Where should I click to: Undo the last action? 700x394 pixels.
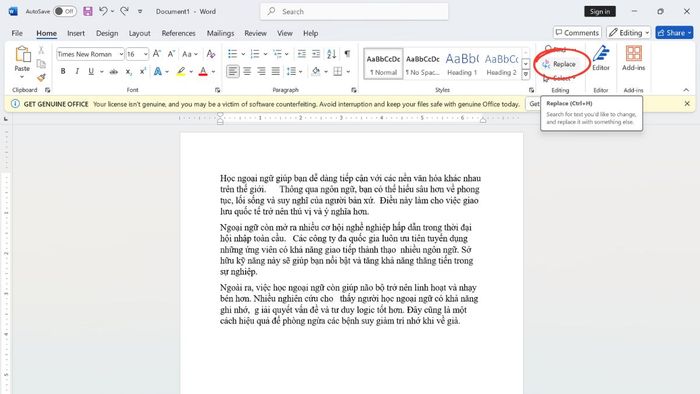click(103, 11)
